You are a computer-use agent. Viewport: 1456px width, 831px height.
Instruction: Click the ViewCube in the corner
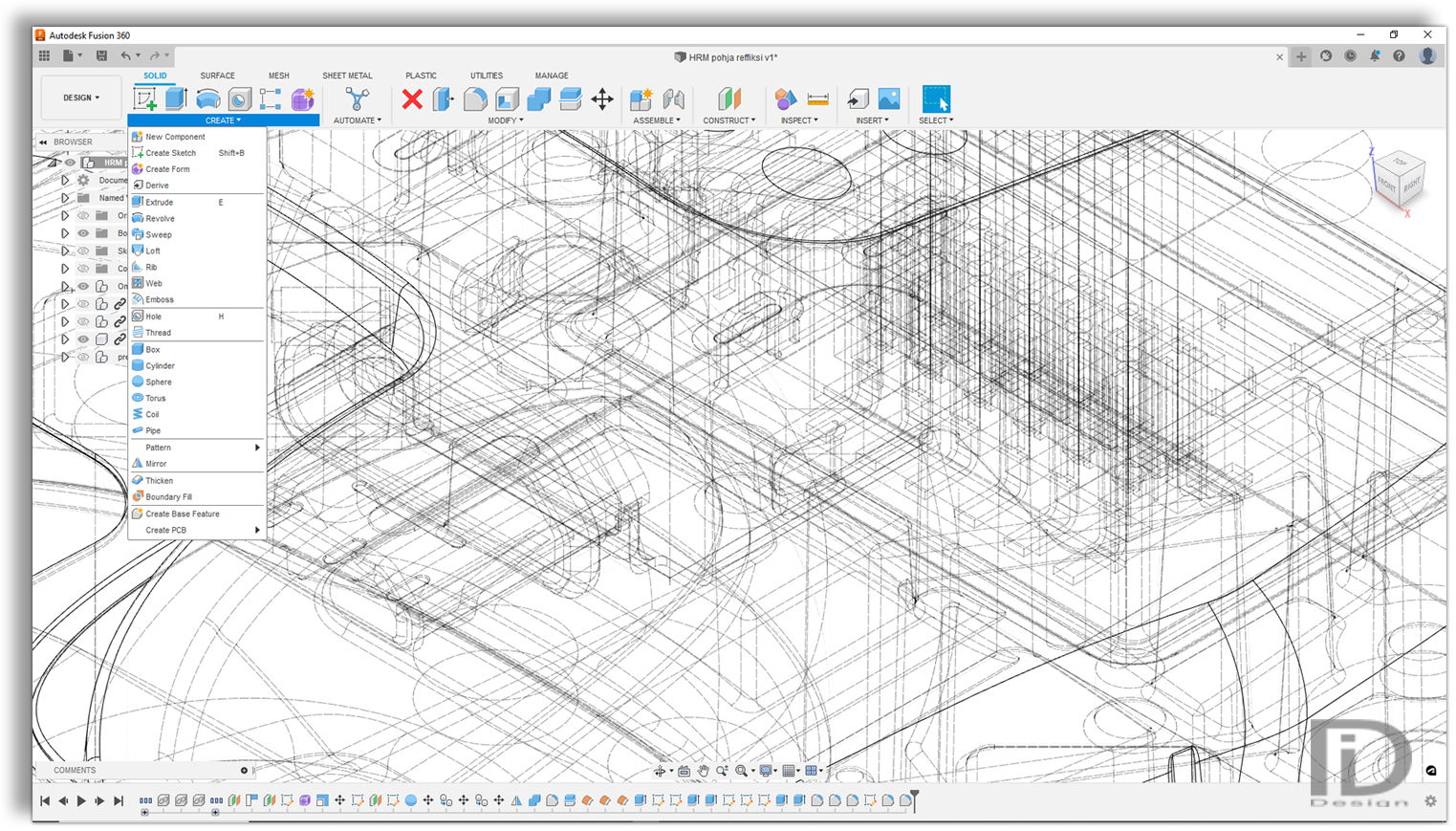pos(1402,176)
